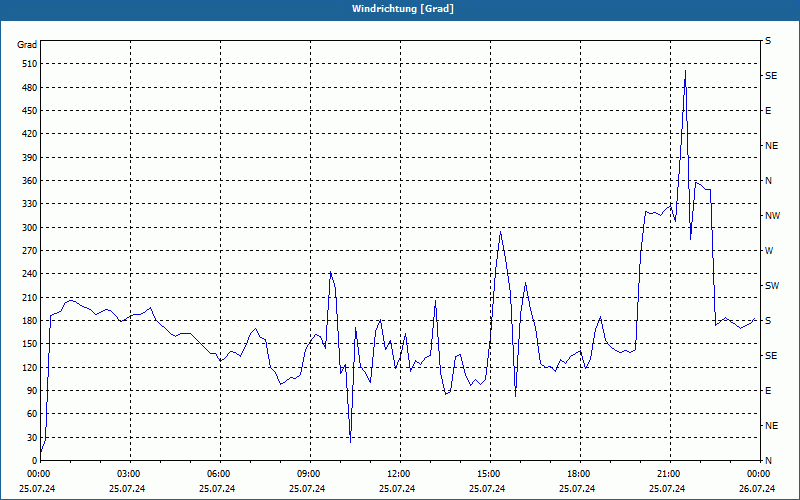The height and width of the screenshot is (500, 800).
Task: Click the '25.07.24' date under 06:00
Action: [217, 488]
